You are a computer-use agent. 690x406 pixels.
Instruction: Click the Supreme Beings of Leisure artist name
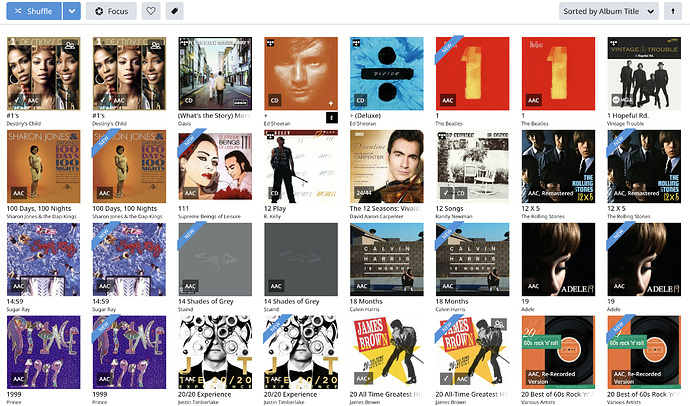(x=209, y=216)
